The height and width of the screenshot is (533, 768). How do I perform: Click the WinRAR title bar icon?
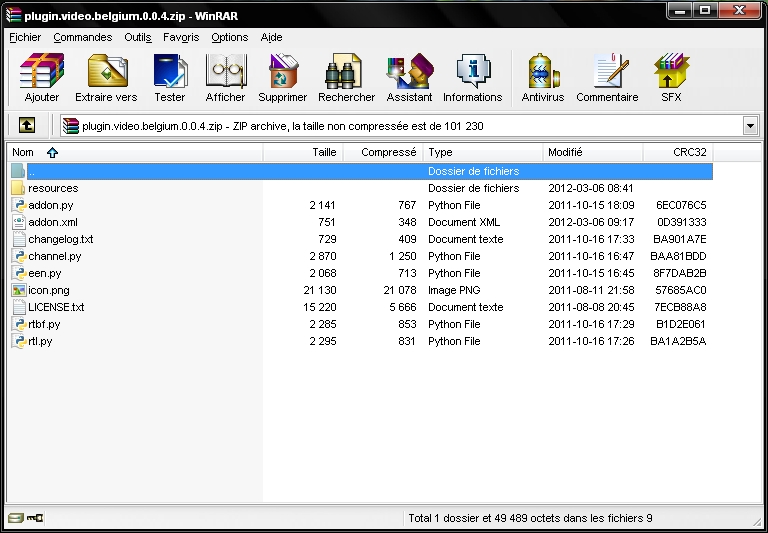(14, 15)
